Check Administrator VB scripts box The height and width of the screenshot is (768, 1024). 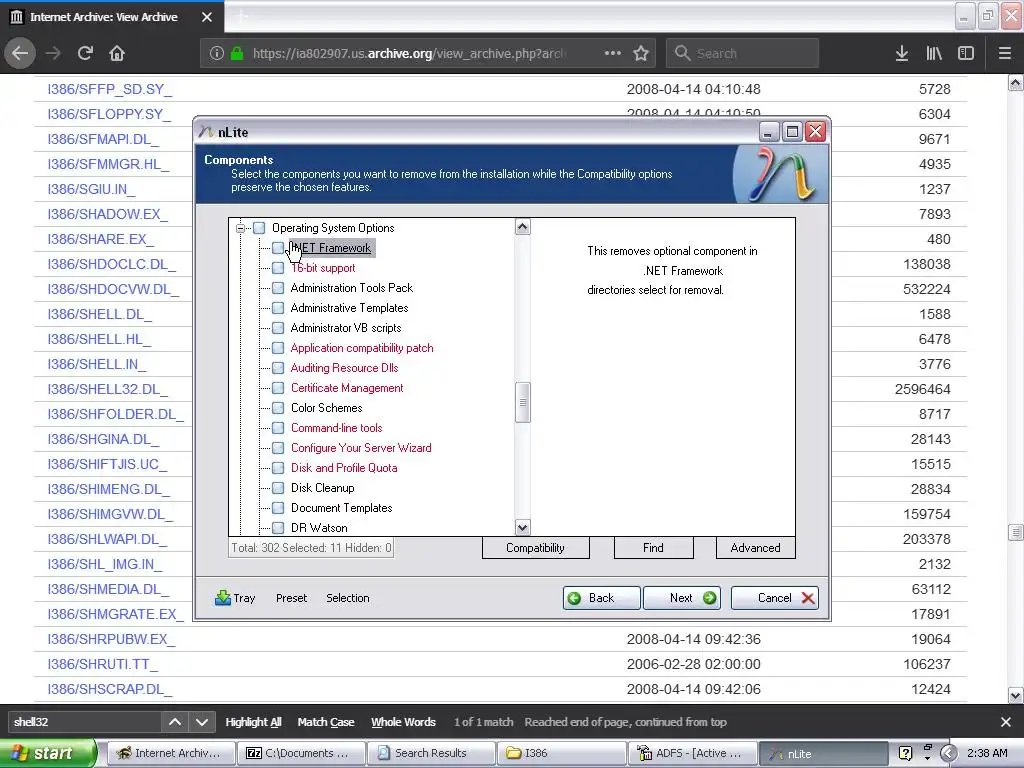pos(278,328)
